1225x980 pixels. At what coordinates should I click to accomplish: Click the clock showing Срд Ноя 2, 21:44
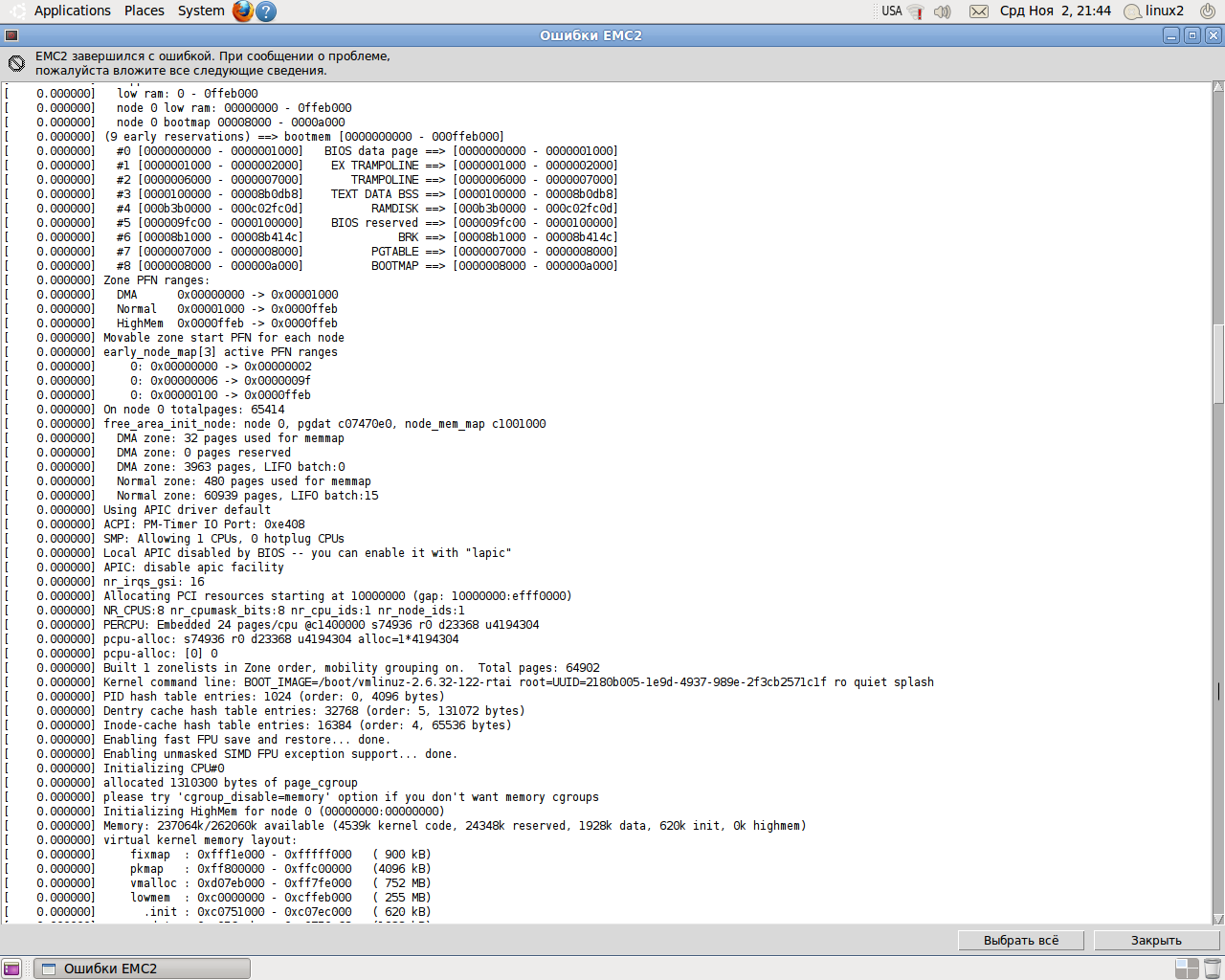point(1056,11)
